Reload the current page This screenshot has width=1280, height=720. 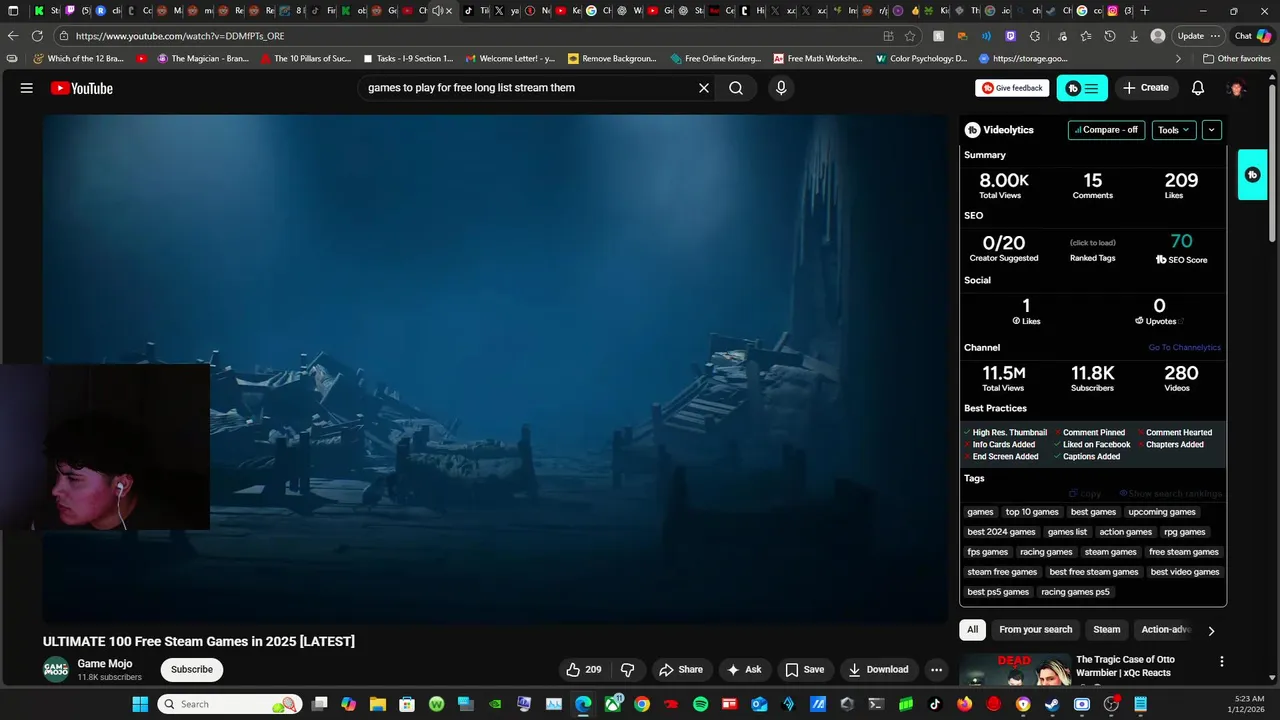pos(37,36)
